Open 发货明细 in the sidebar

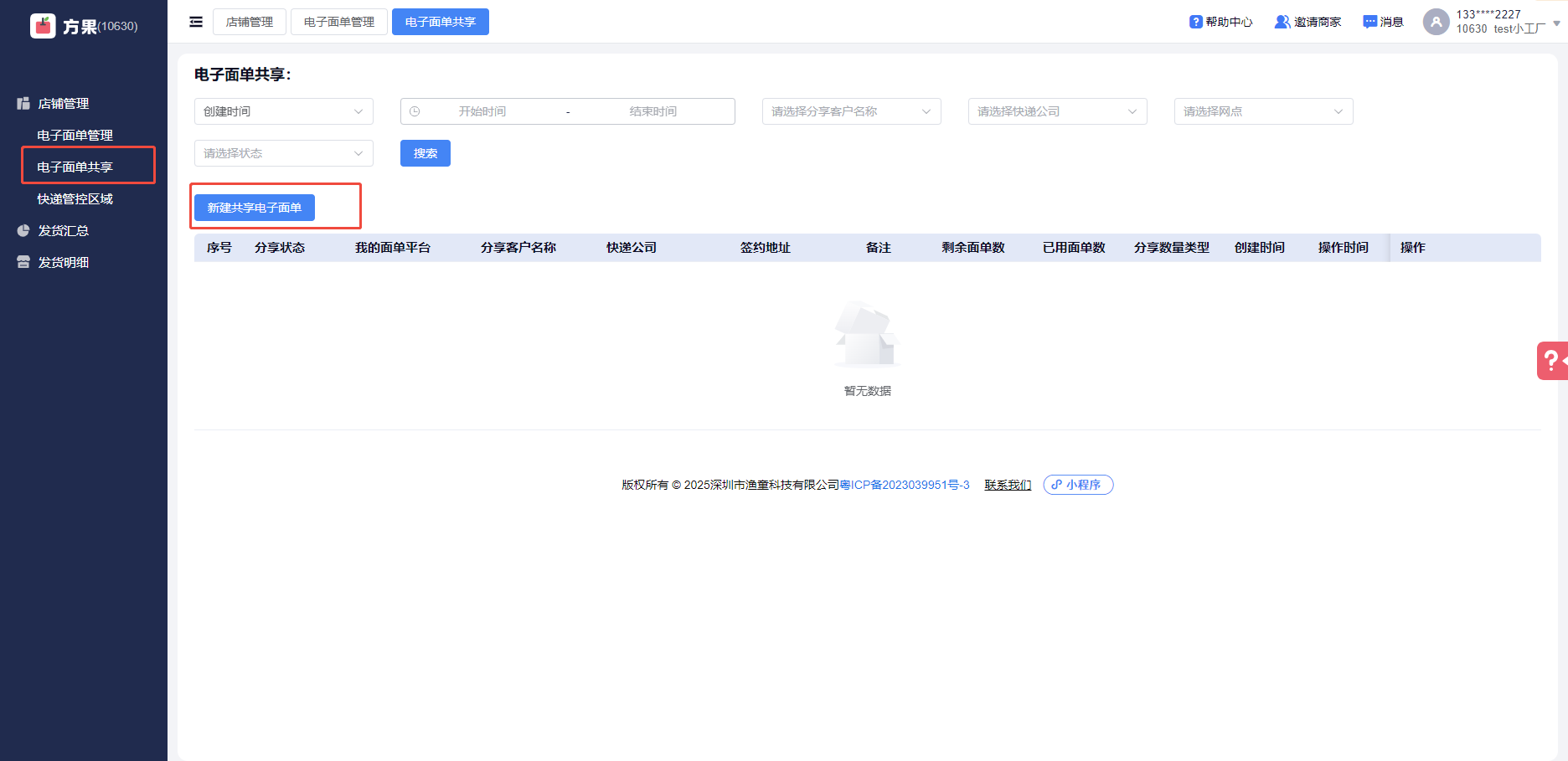point(63,262)
